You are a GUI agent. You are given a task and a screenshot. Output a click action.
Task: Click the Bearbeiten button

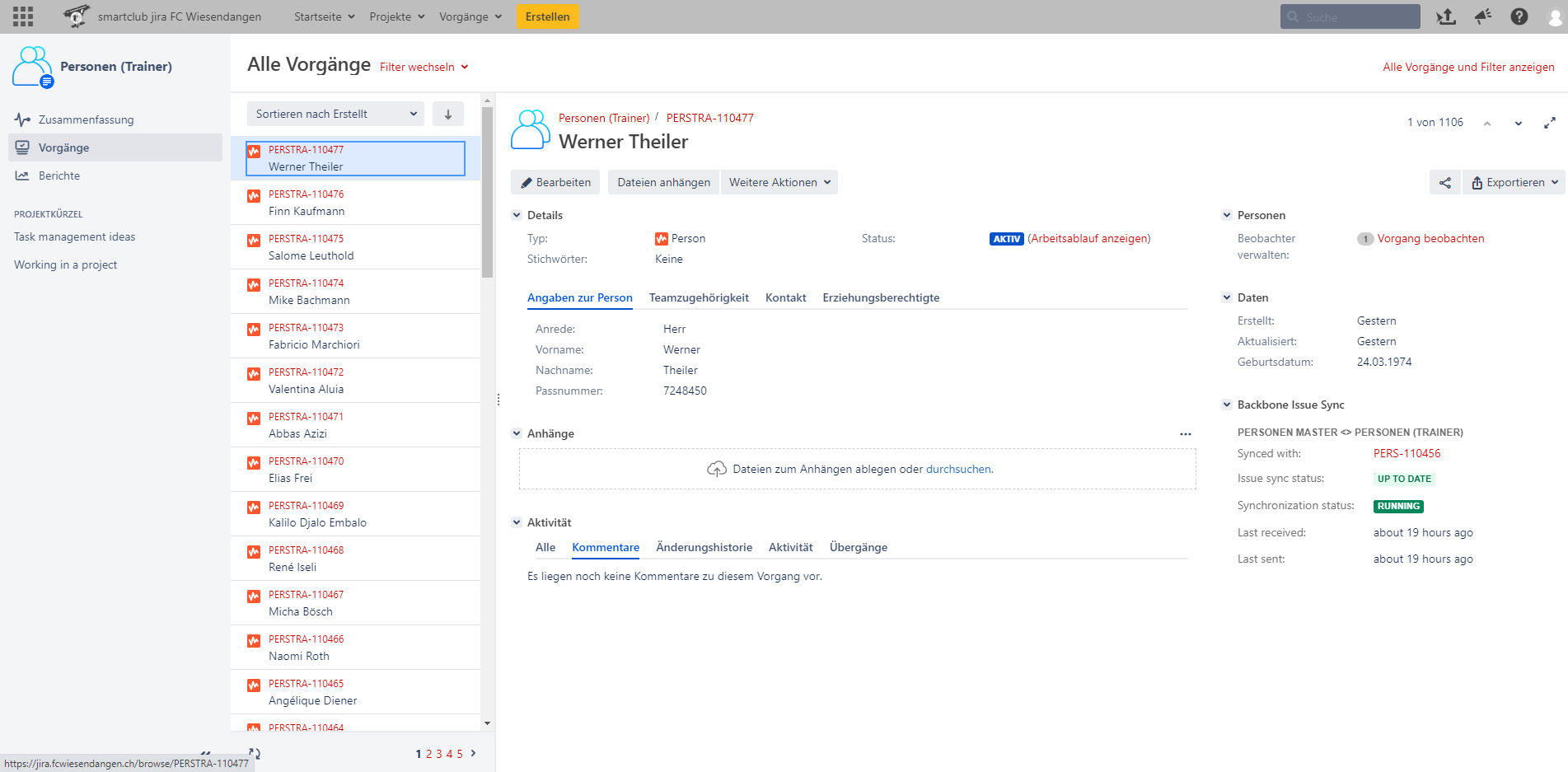(555, 183)
